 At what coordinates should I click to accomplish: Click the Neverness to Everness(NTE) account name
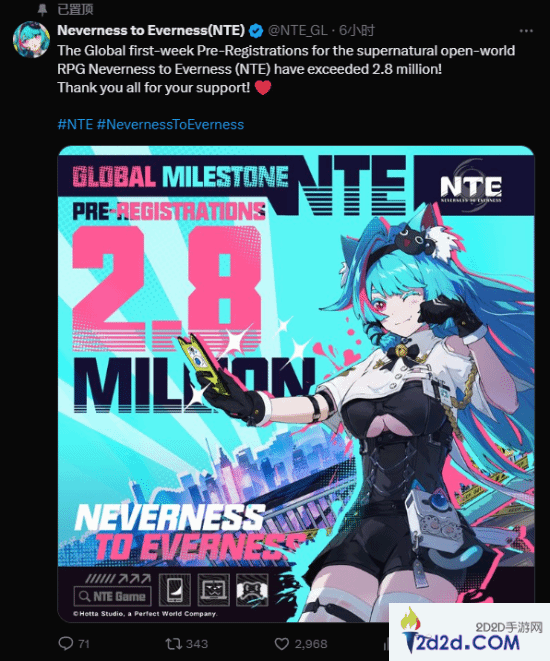pyautogui.click(x=151, y=30)
